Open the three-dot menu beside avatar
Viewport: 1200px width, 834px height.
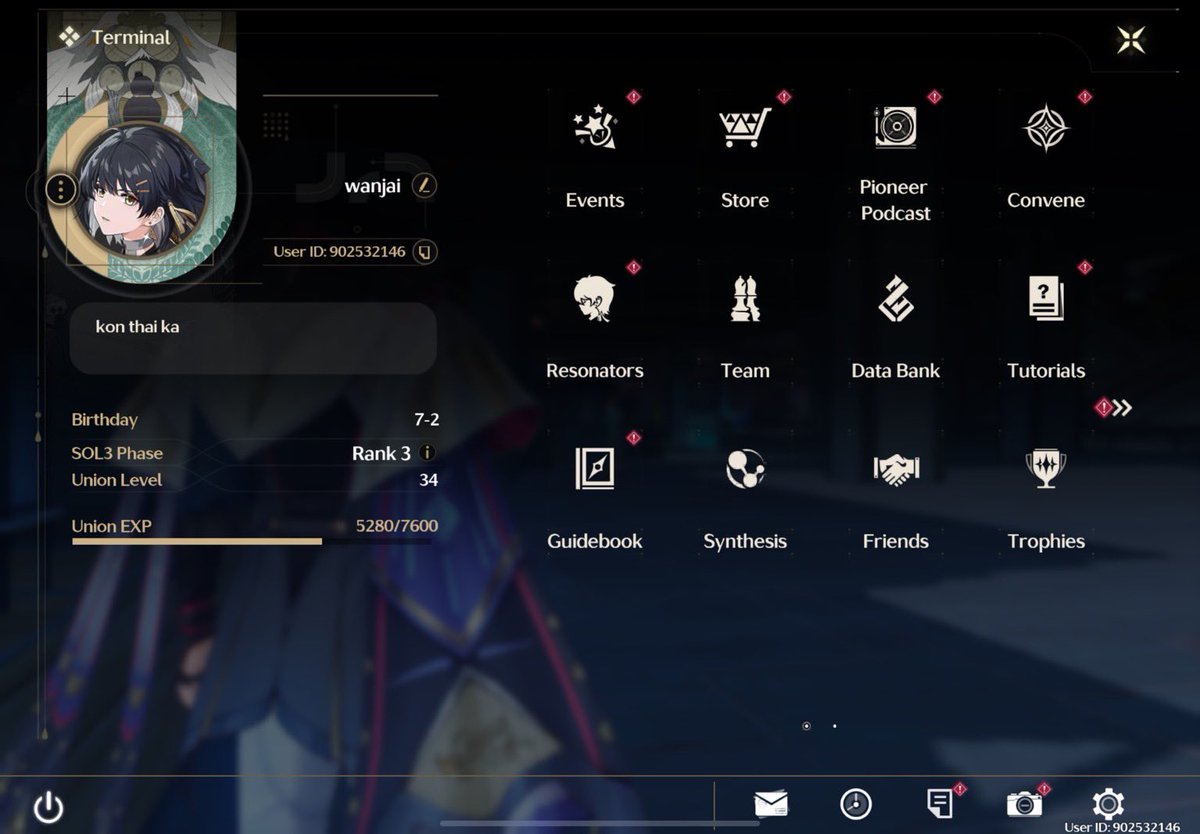(61, 189)
